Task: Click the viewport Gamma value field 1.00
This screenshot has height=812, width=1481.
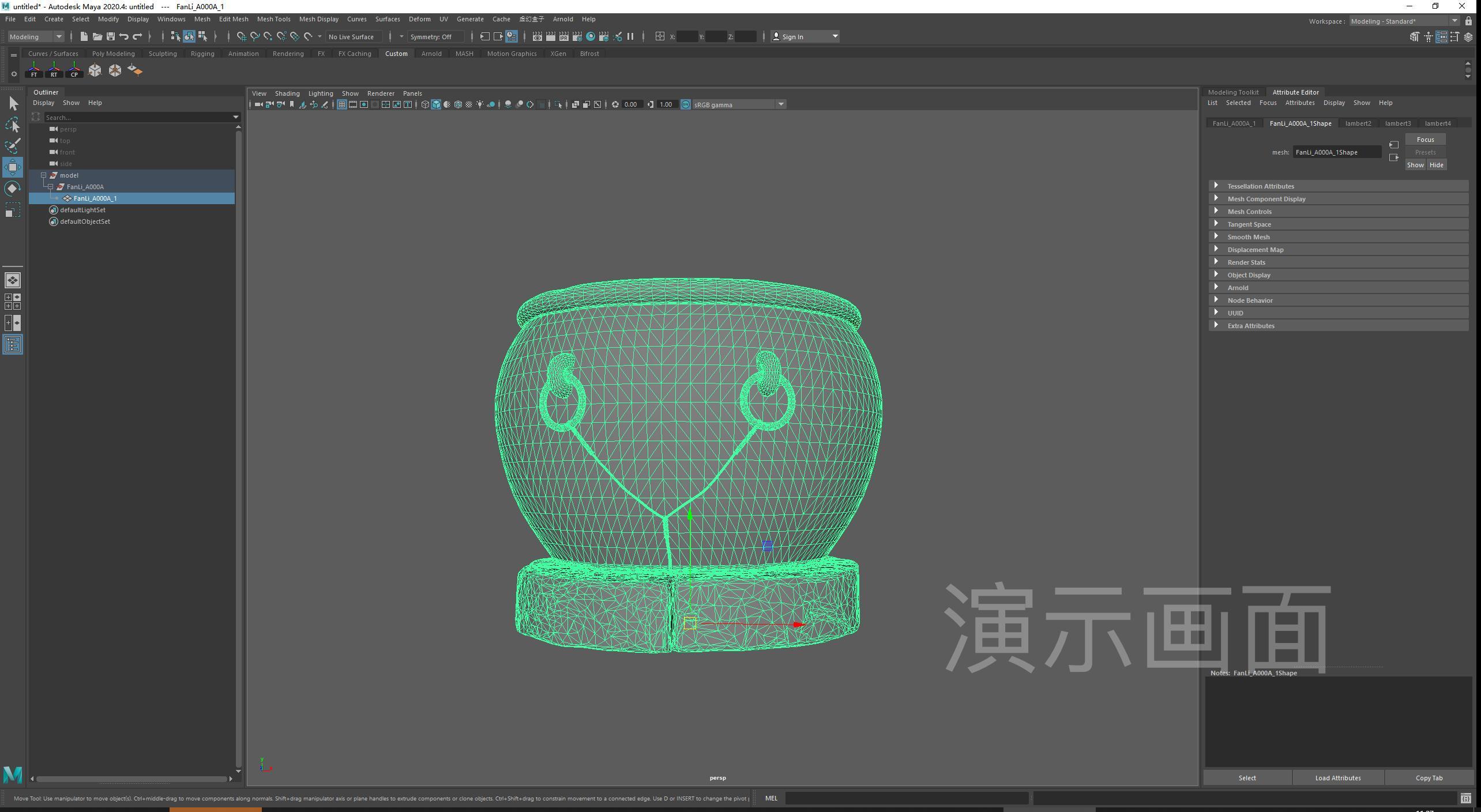Action: click(x=666, y=104)
